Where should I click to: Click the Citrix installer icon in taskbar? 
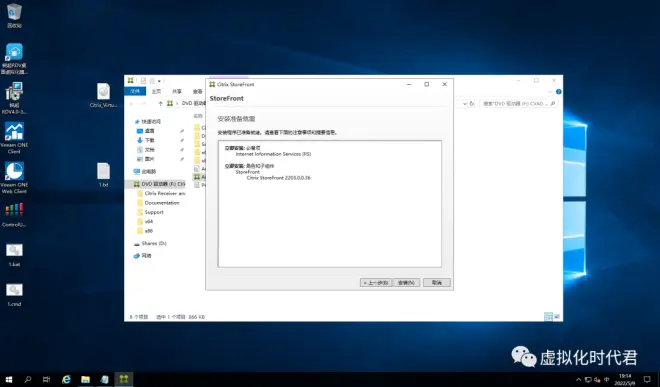tap(124, 379)
